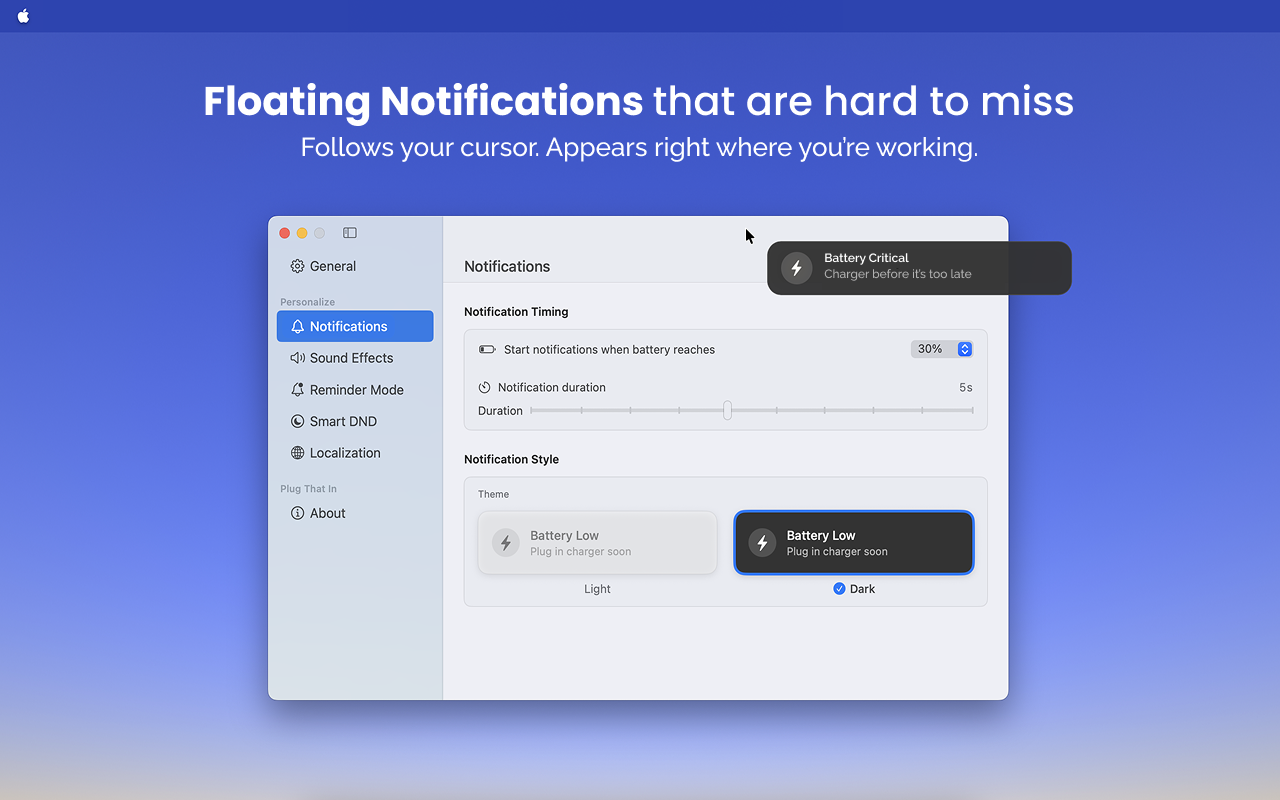Click the About info icon
1280x800 pixels.
tap(297, 513)
